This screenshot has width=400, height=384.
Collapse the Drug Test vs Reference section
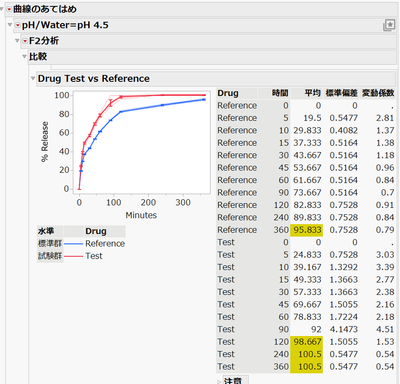(x=33, y=79)
